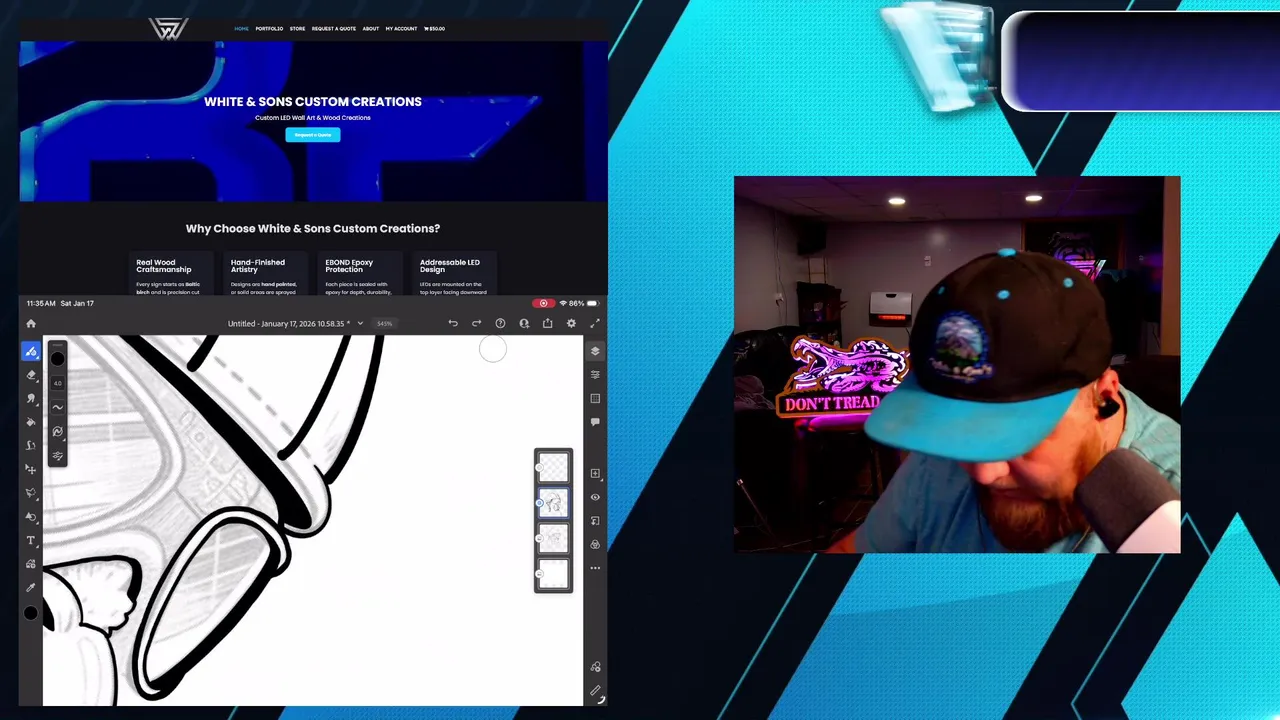Select the shapes tool above the Text tool
Screen dimensions: 1280x720
click(31, 517)
